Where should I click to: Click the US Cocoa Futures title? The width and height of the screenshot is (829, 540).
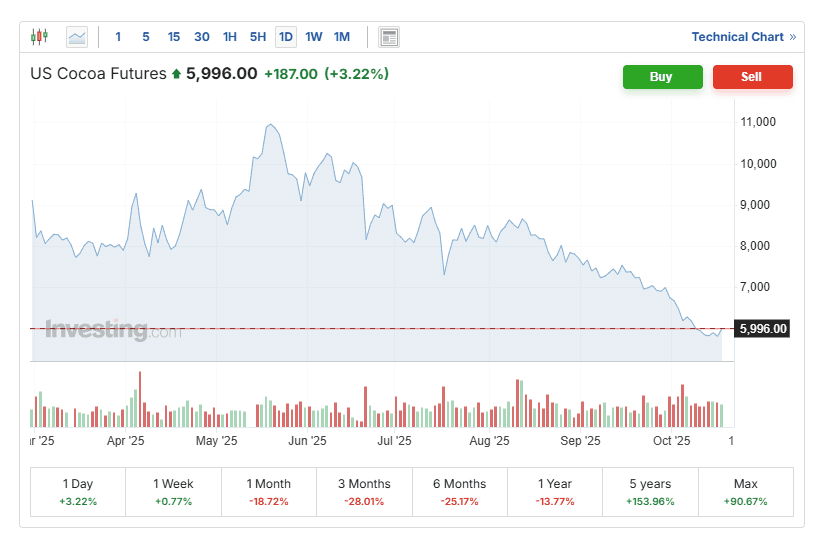(98, 74)
